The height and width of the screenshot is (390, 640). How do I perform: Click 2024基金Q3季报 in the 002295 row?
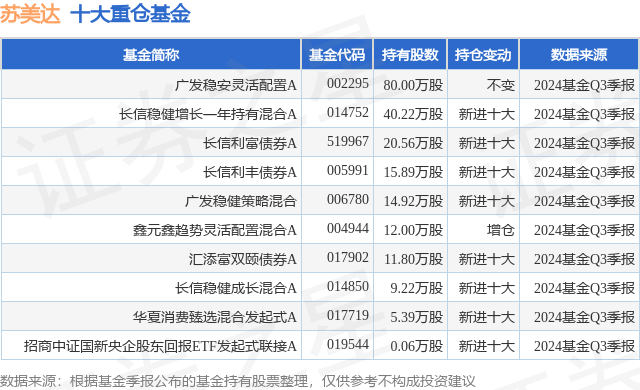tap(584, 85)
